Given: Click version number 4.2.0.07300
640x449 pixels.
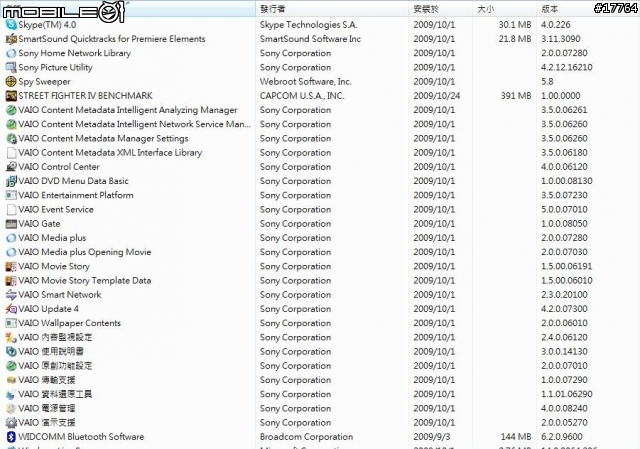Looking at the screenshot, I should tap(564, 309).
